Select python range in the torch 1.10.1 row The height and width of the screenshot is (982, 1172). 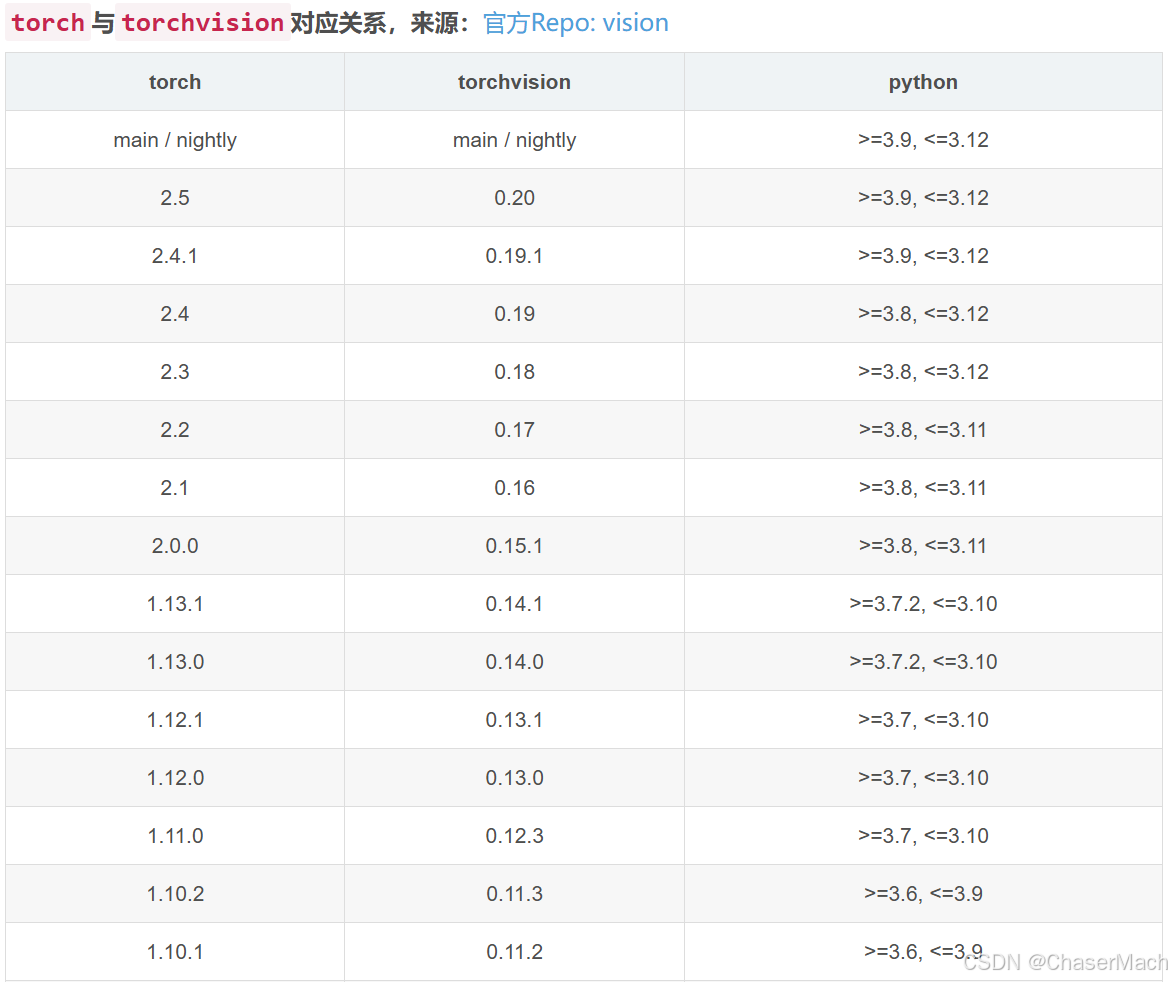tap(923, 951)
